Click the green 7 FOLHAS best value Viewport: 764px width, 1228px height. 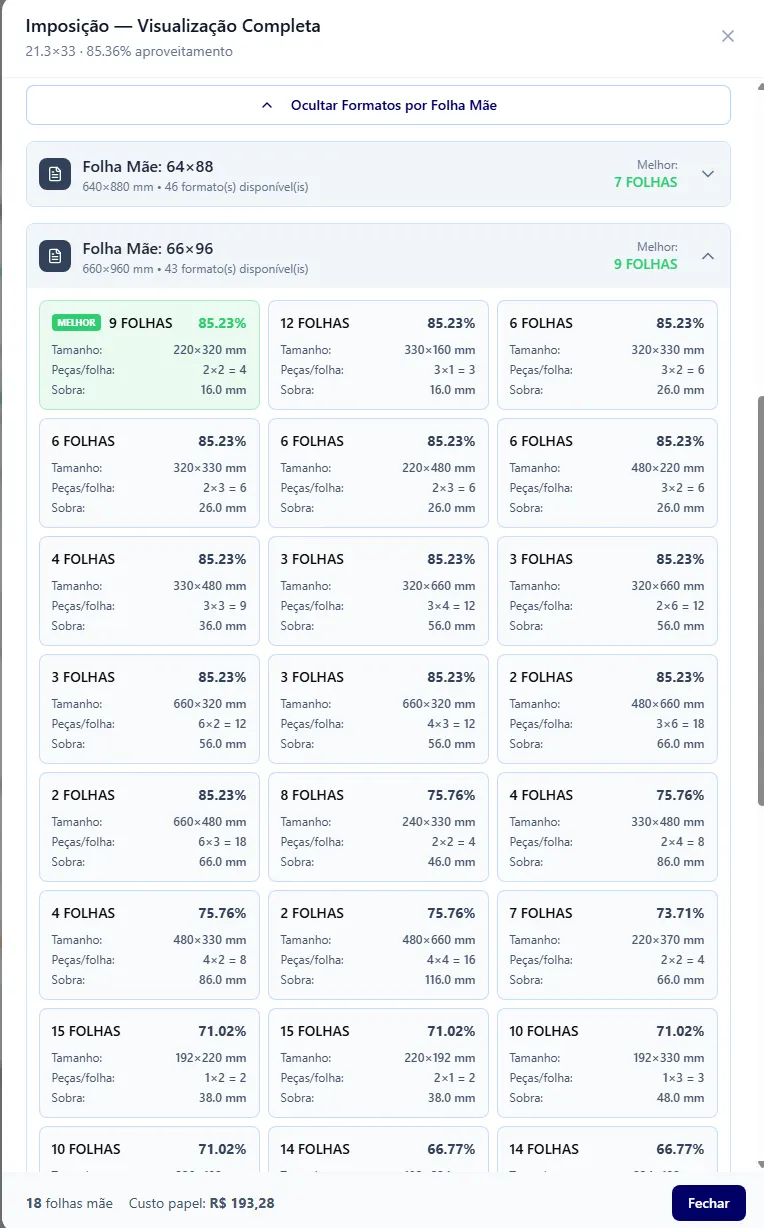pos(645,182)
